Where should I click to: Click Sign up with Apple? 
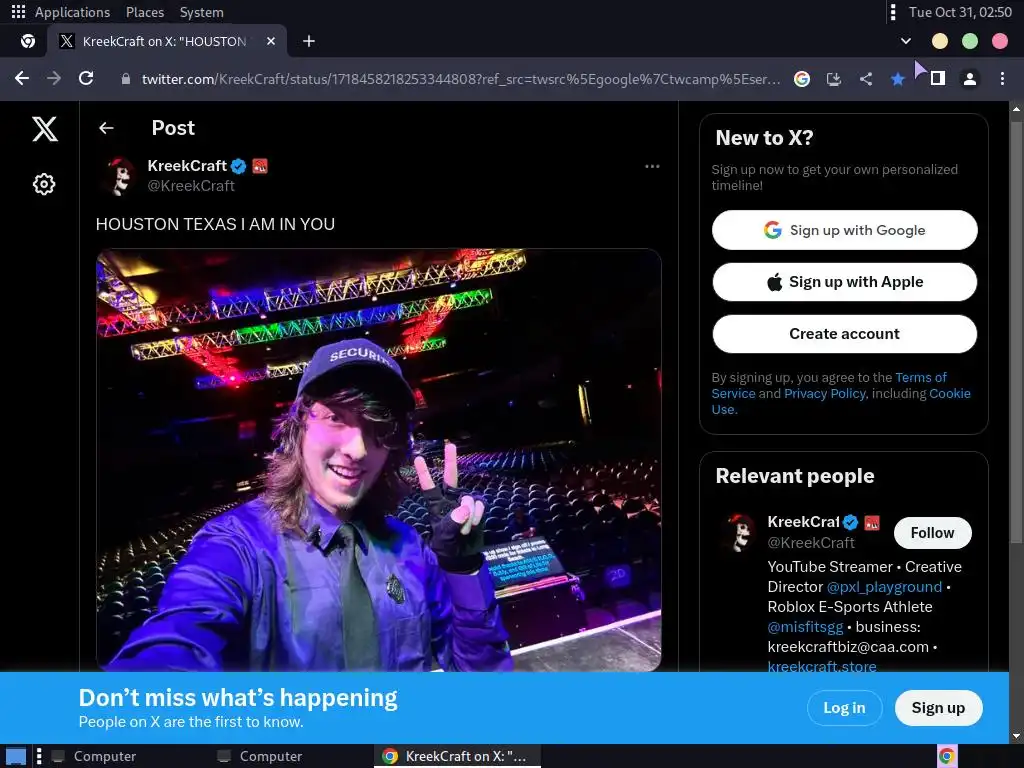[x=844, y=282]
